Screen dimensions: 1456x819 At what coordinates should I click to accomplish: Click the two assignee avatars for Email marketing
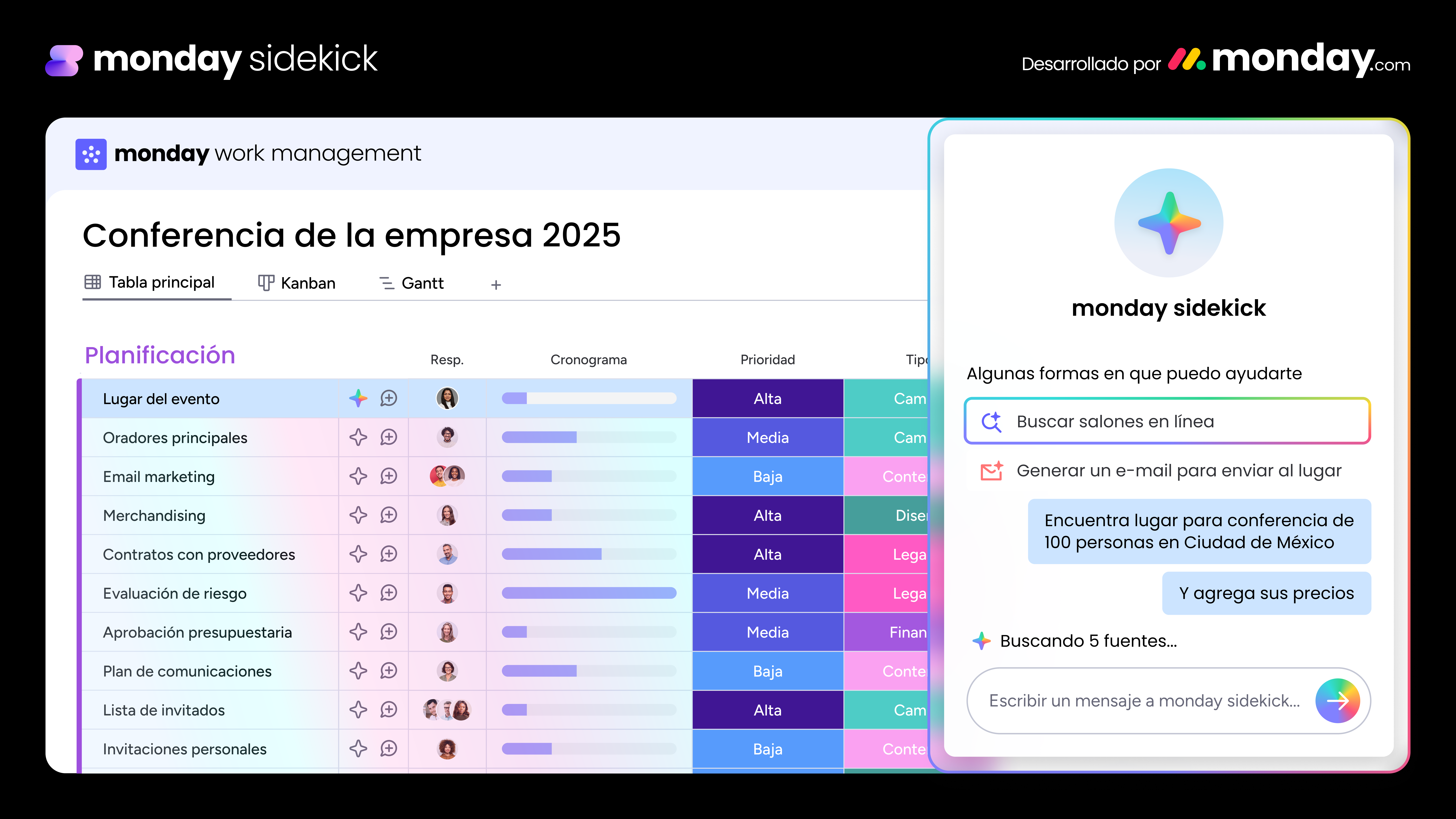pyautogui.click(x=447, y=476)
